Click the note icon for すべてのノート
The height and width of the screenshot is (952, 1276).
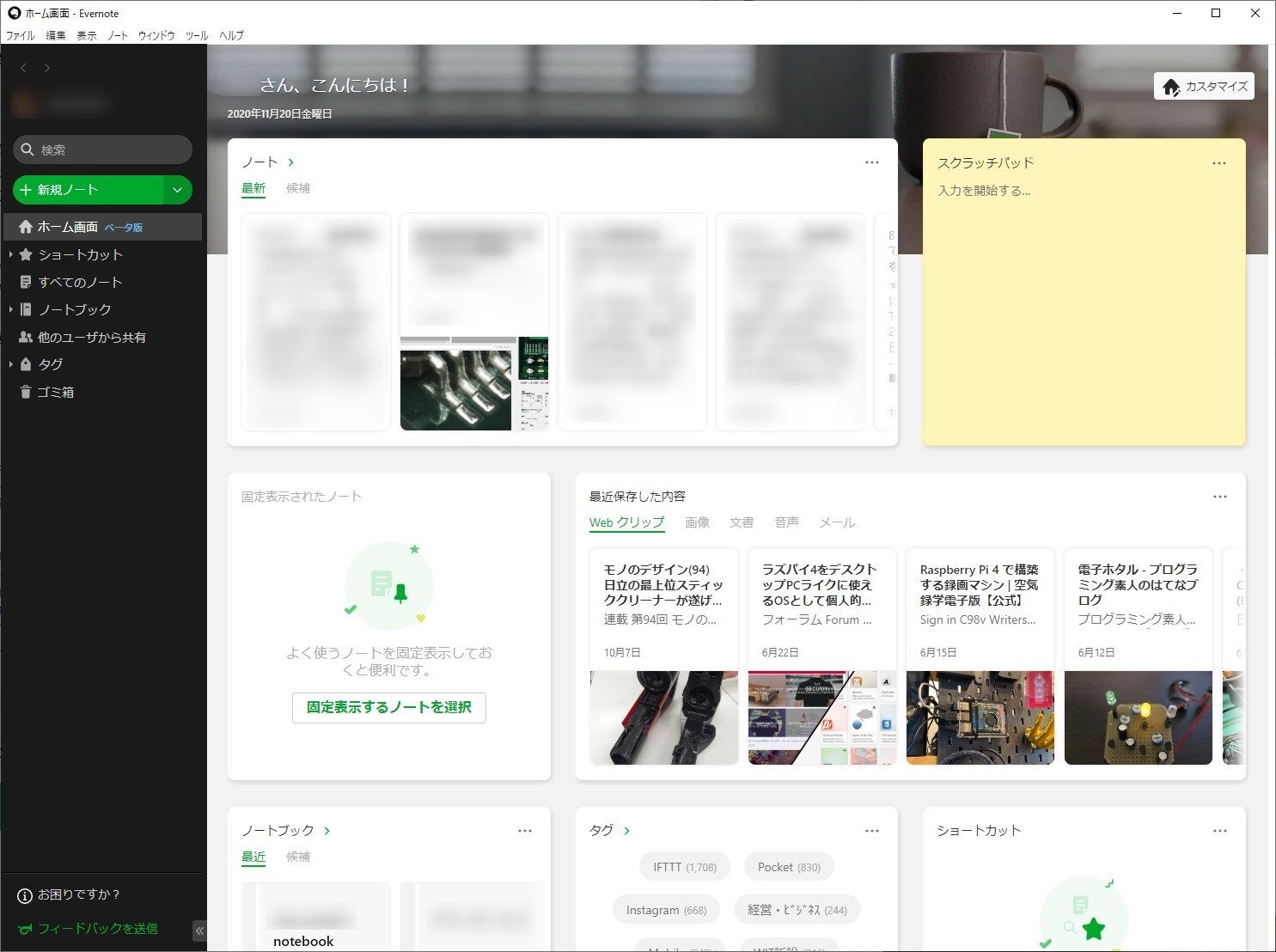[26, 282]
